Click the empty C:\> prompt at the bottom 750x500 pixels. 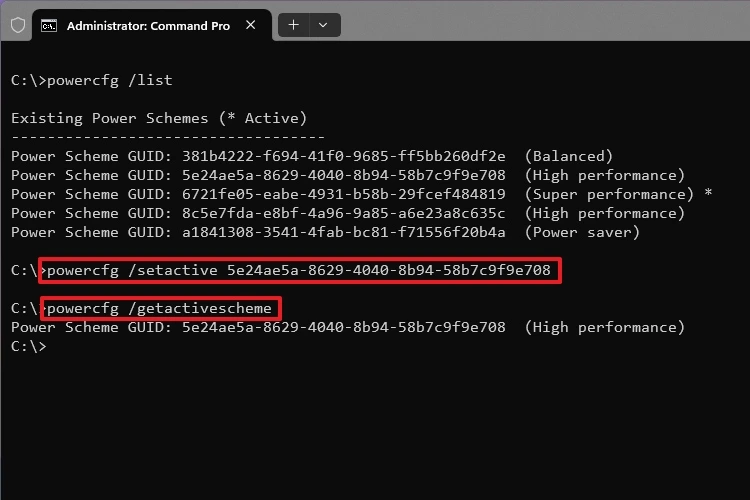point(29,346)
